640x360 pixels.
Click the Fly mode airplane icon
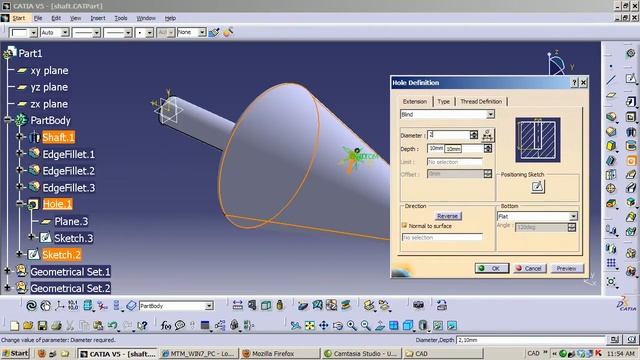click(296, 325)
